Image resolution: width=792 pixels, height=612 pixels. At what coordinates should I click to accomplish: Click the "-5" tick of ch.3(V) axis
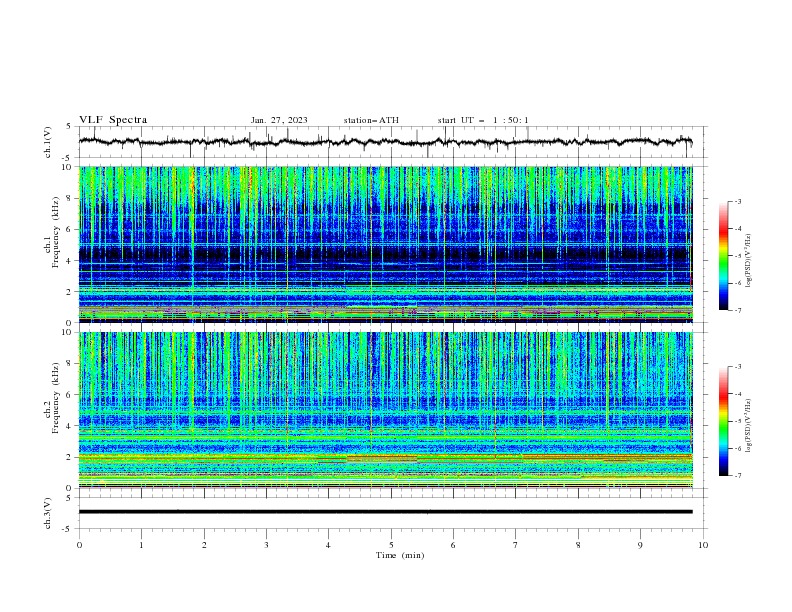click(68, 529)
